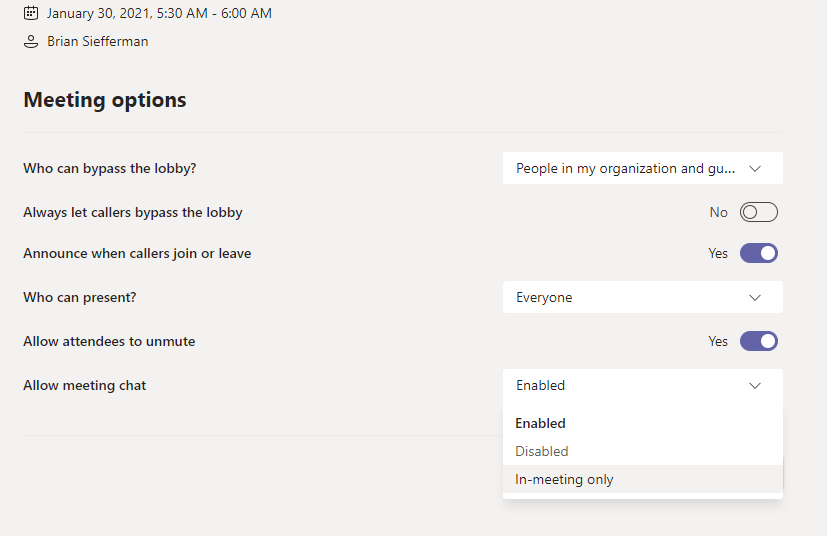Turn off Announce when callers join or leave
The width and height of the screenshot is (827, 536).
point(758,253)
